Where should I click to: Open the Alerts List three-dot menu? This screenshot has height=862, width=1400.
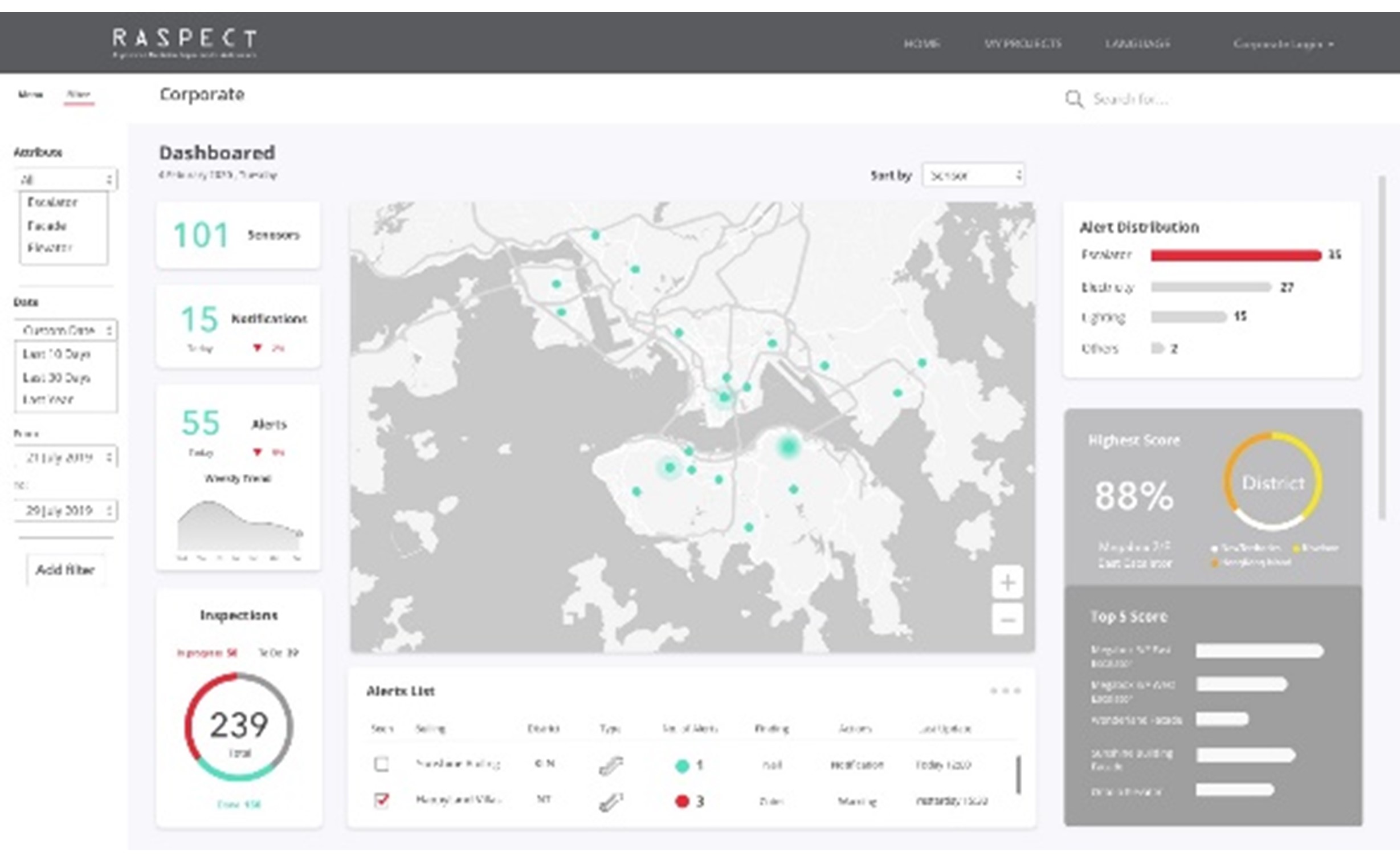click(x=1005, y=691)
